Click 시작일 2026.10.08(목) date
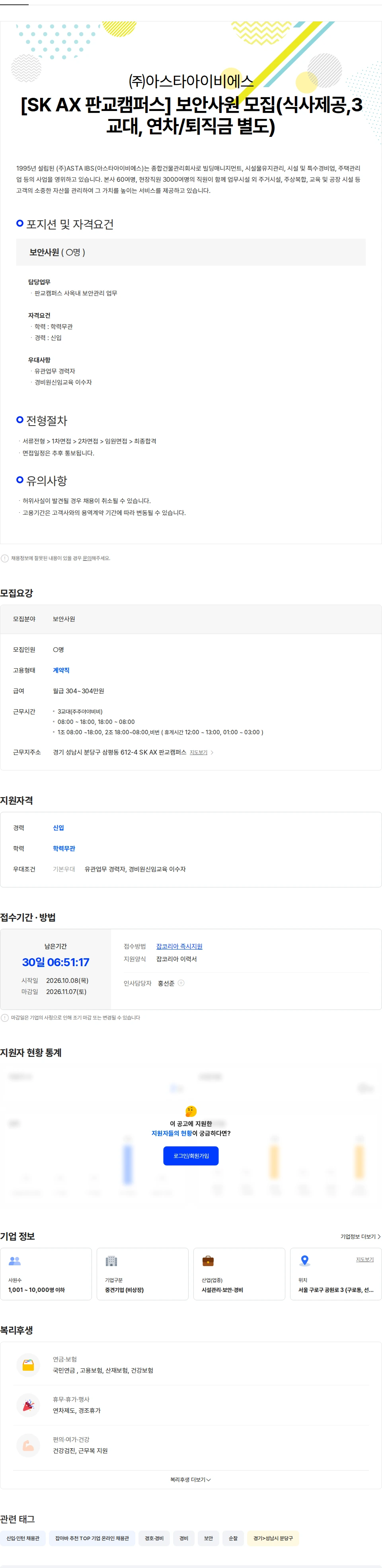Screen dimensions: 382x1568 pyautogui.click(x=67, y=980)
